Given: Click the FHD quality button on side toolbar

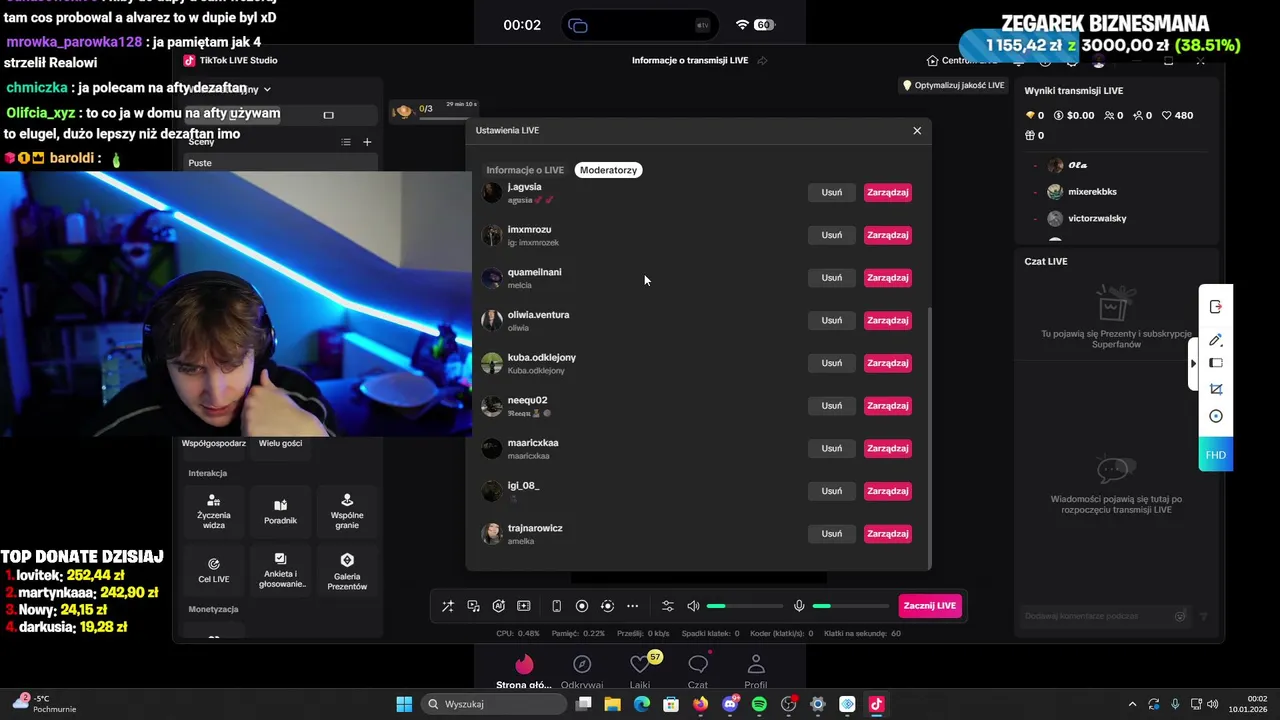Looking at the screenshot, I should pos(1216,455).
